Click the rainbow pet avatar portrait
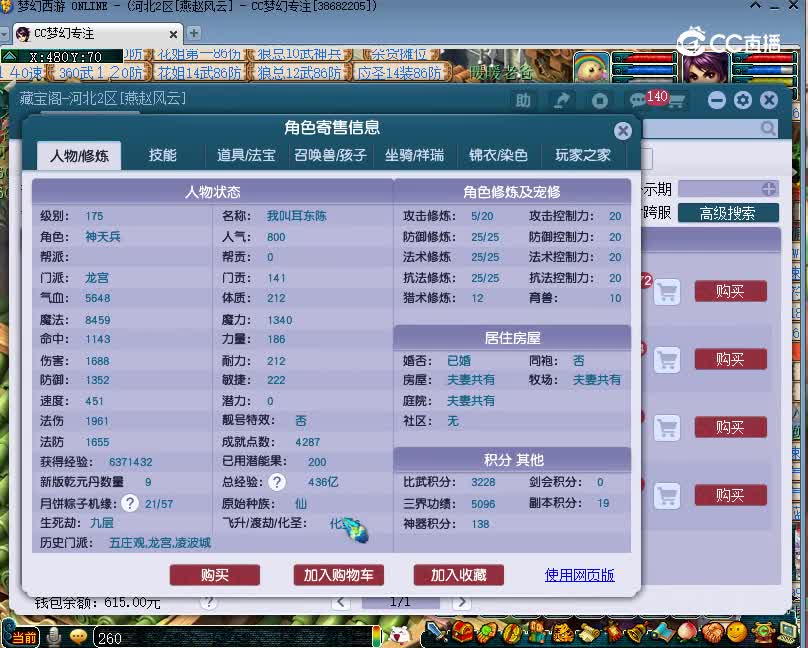The height and width of the screenshot is (648, 808). (592, 67)
